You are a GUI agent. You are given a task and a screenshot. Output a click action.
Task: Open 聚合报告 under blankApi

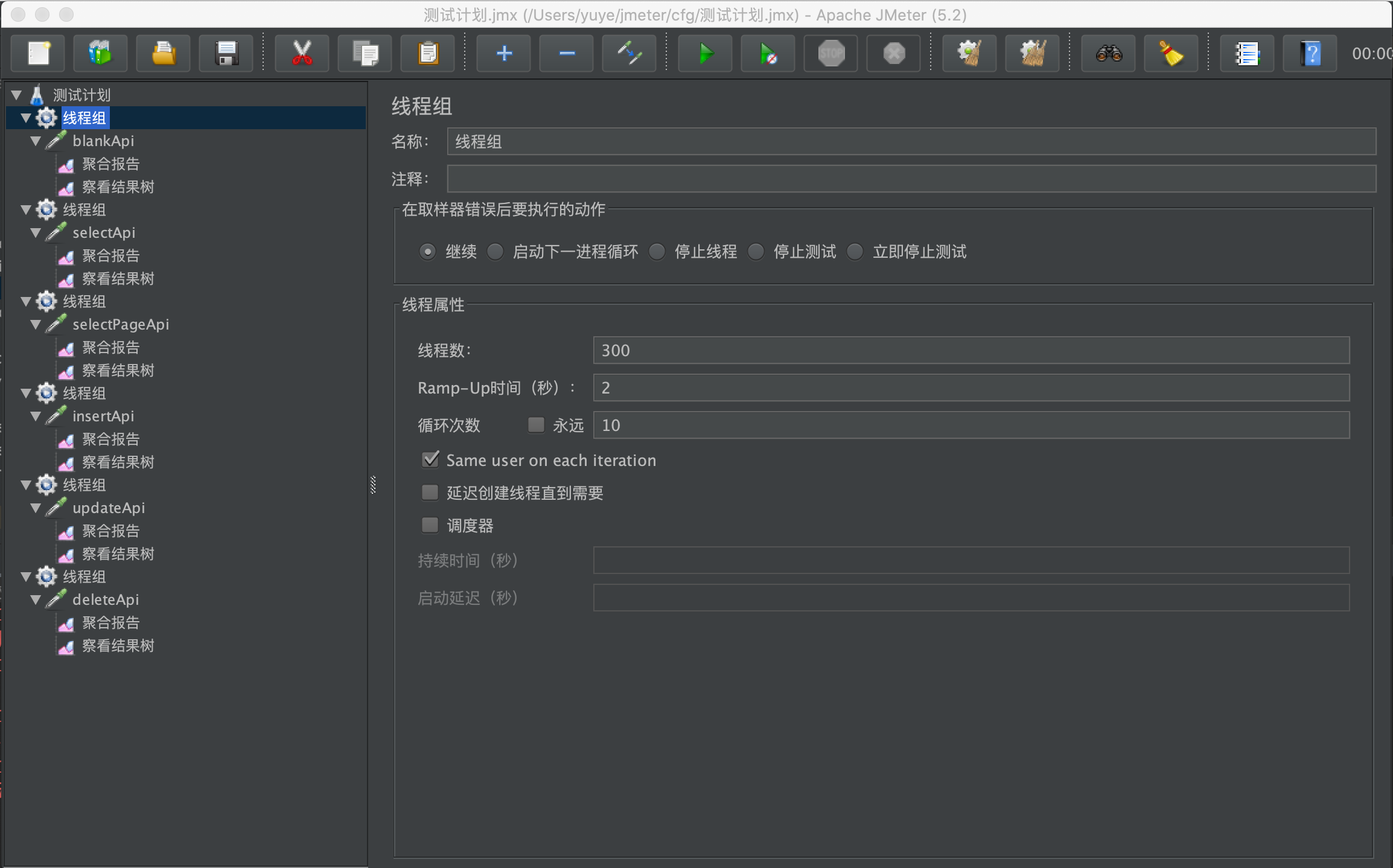[111, 164]
